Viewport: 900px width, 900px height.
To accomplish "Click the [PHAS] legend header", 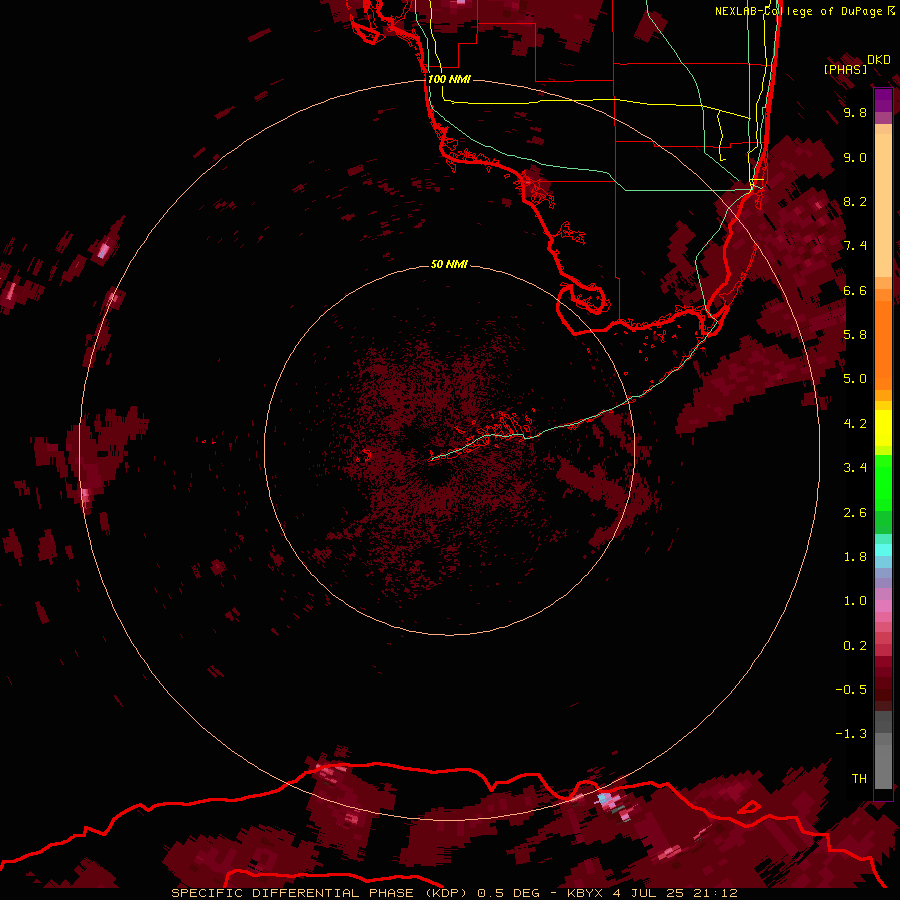I will pos(845,69).
